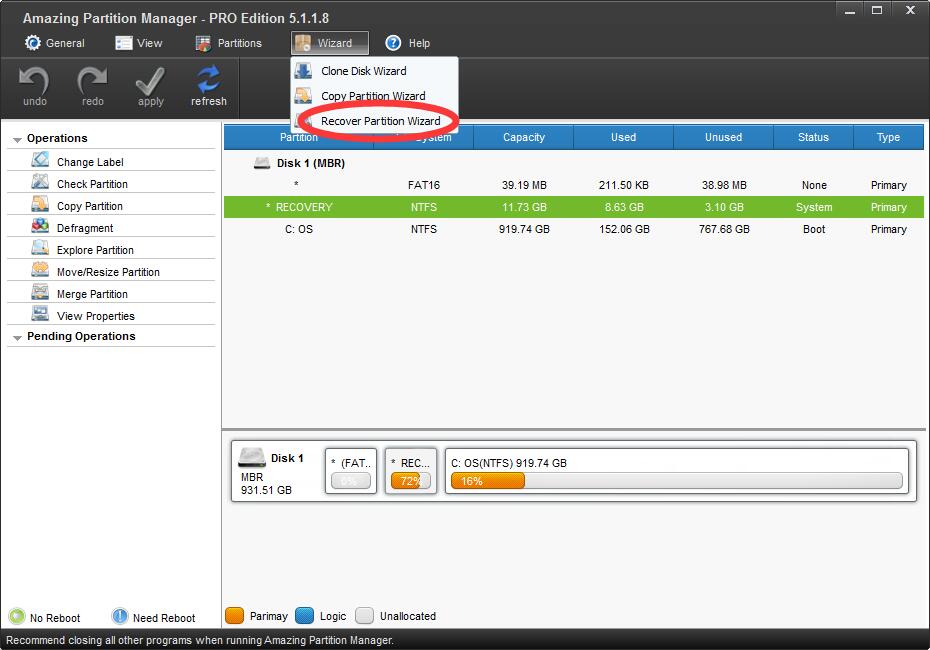Launch Recover Partition Wizard
The image size is (930, 650).
point(374,121)
